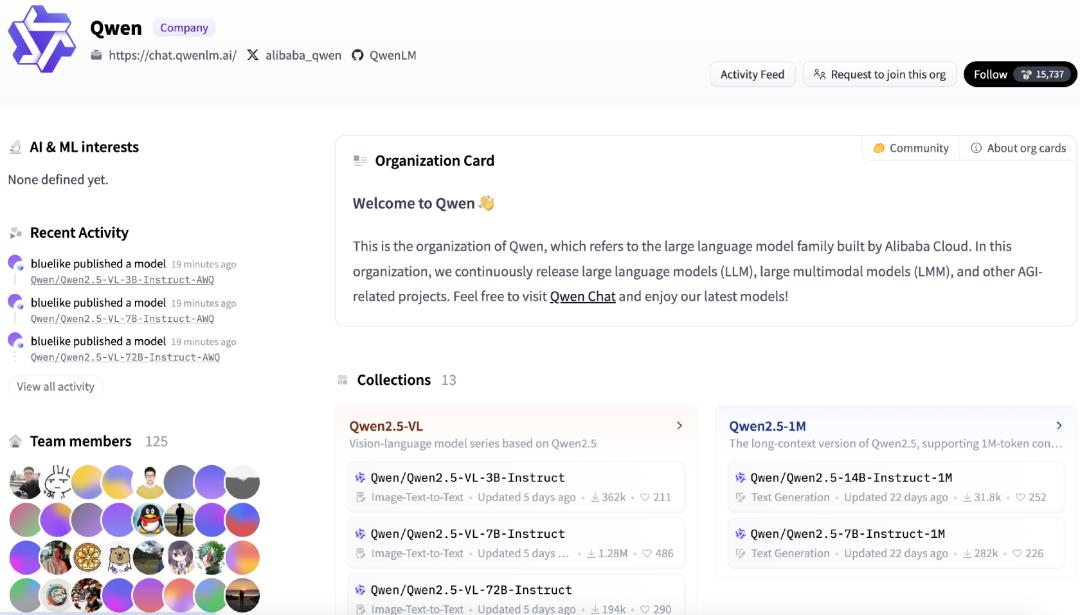Click Qwen icon beside Qwen2.5-7B-Instruct-1M
1080x615 pixels.
(740, 534)
